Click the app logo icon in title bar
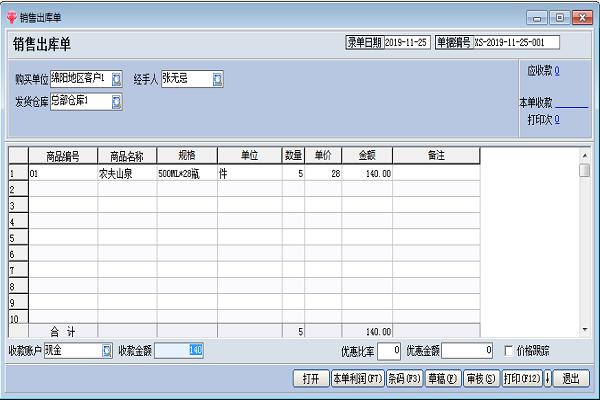600x400 pixels. (x=12, y=18)
